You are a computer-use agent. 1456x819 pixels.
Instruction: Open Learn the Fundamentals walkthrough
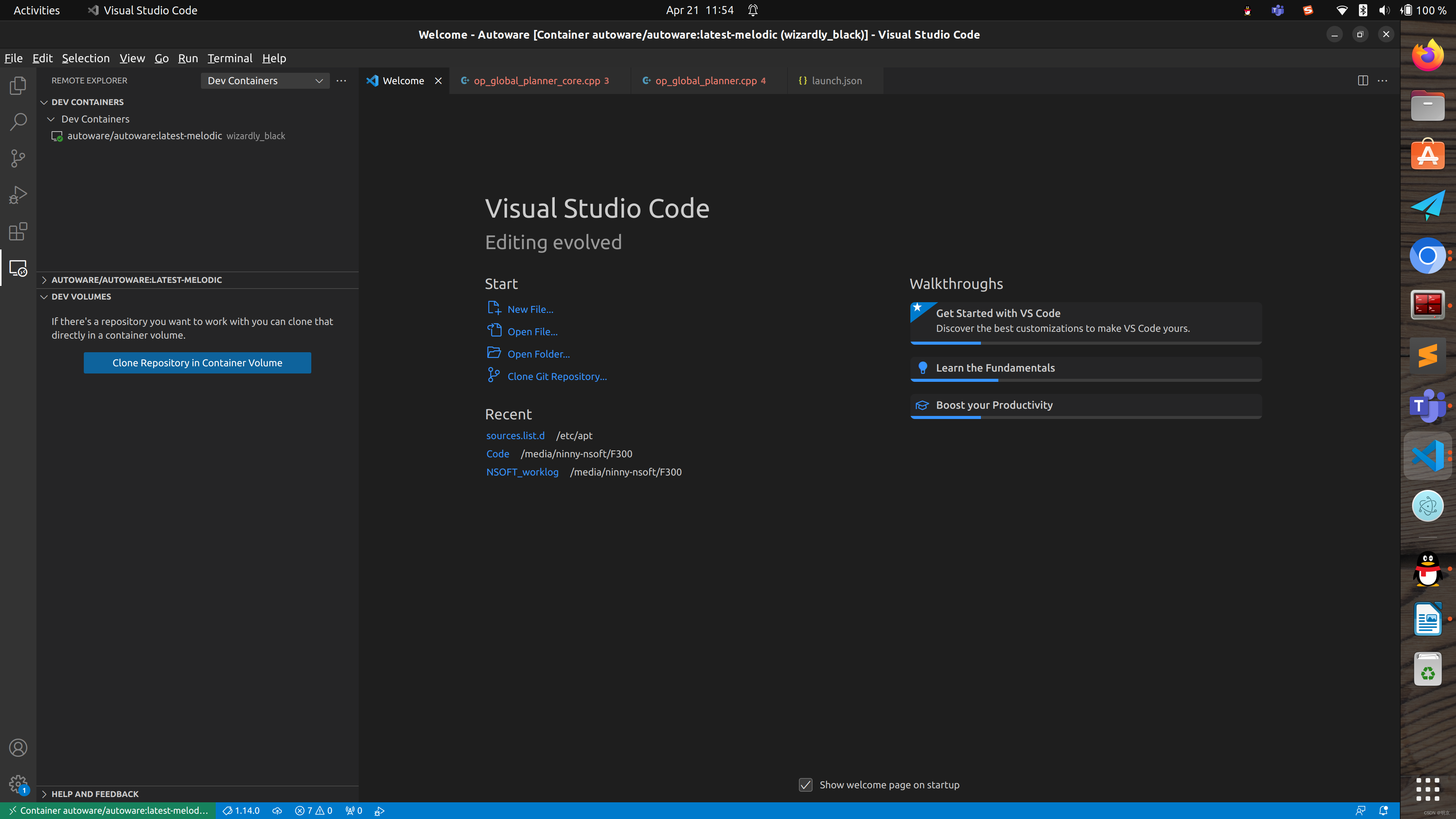point(1086,369)
